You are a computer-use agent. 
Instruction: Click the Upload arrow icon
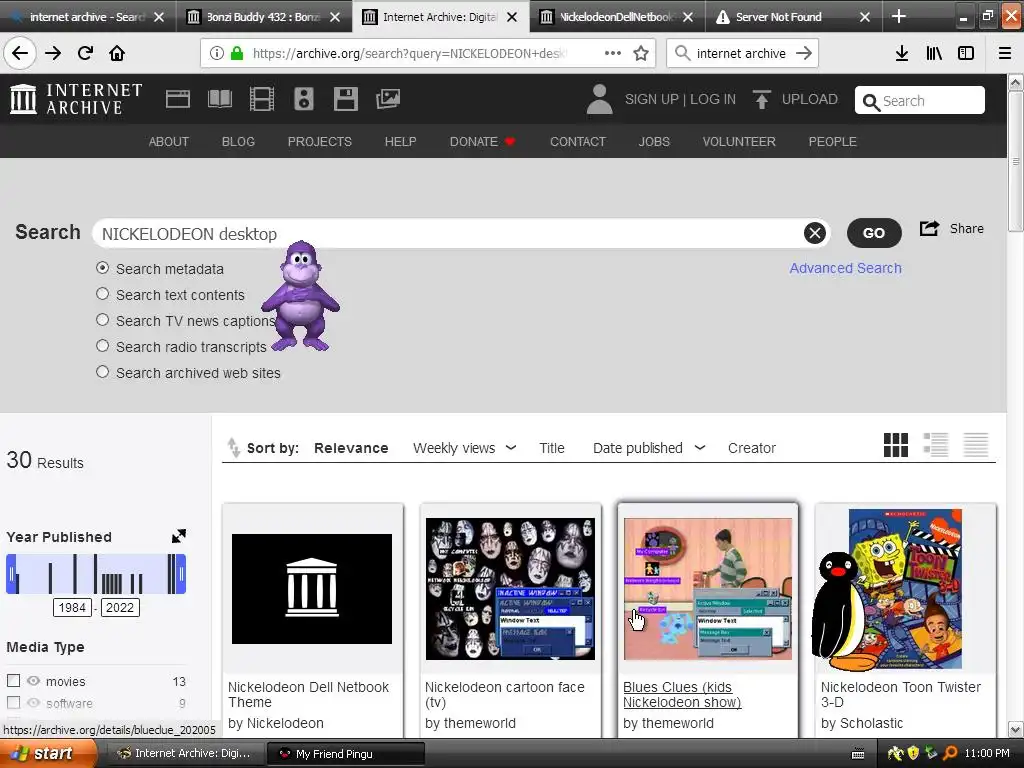click(x=761, y=99)
